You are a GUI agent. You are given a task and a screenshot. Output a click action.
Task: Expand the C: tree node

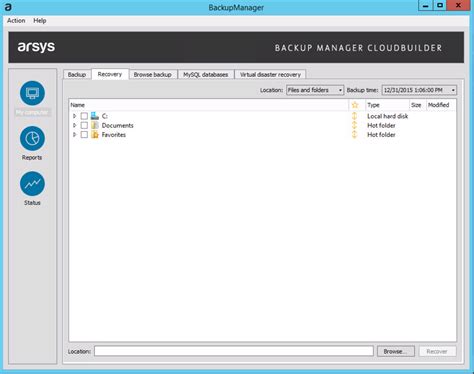pos(75,116)
